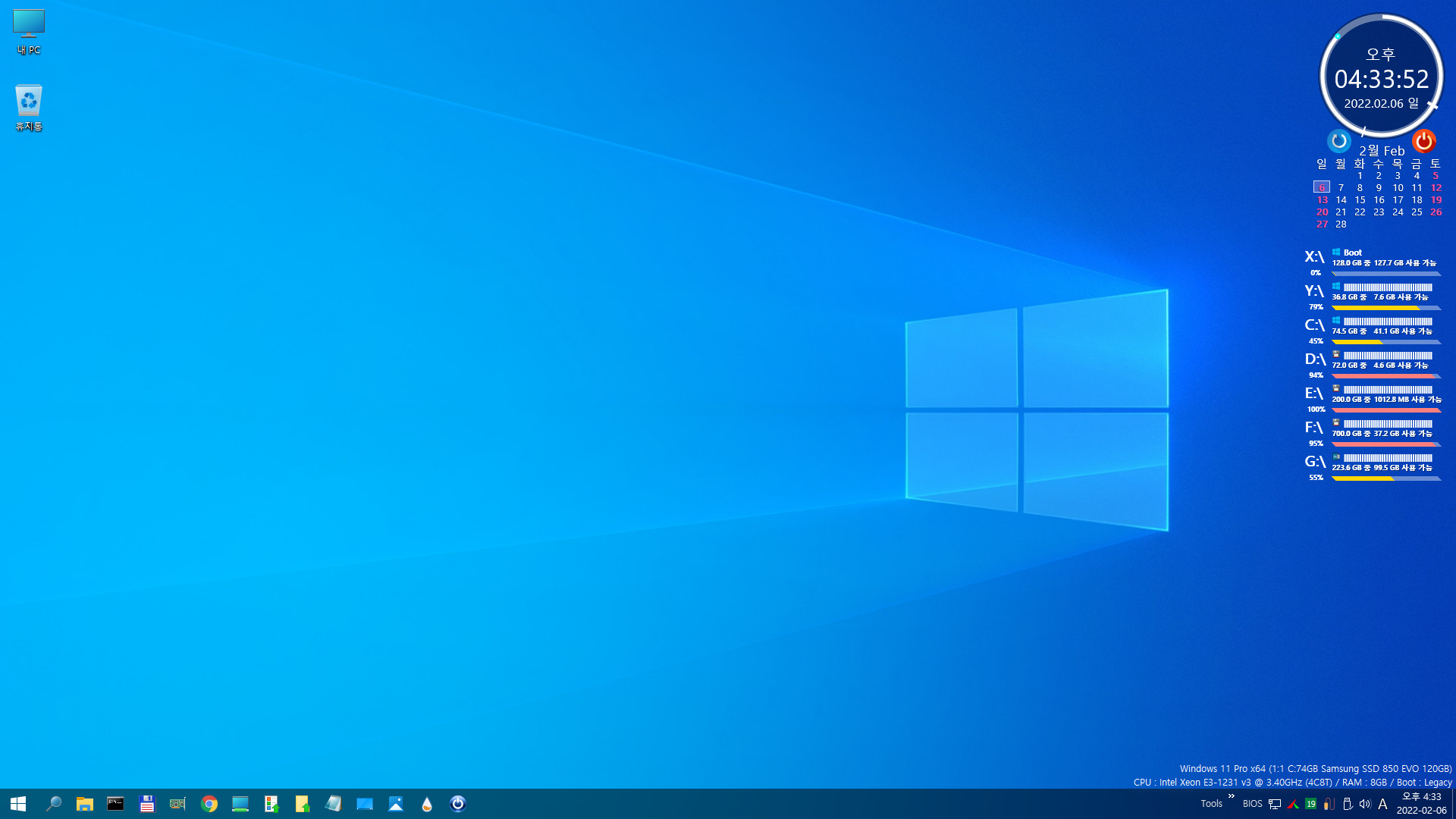1456x819 pixels.
Task: Expand the Tools toolbar chevron
Action: tap(1231, 796)
